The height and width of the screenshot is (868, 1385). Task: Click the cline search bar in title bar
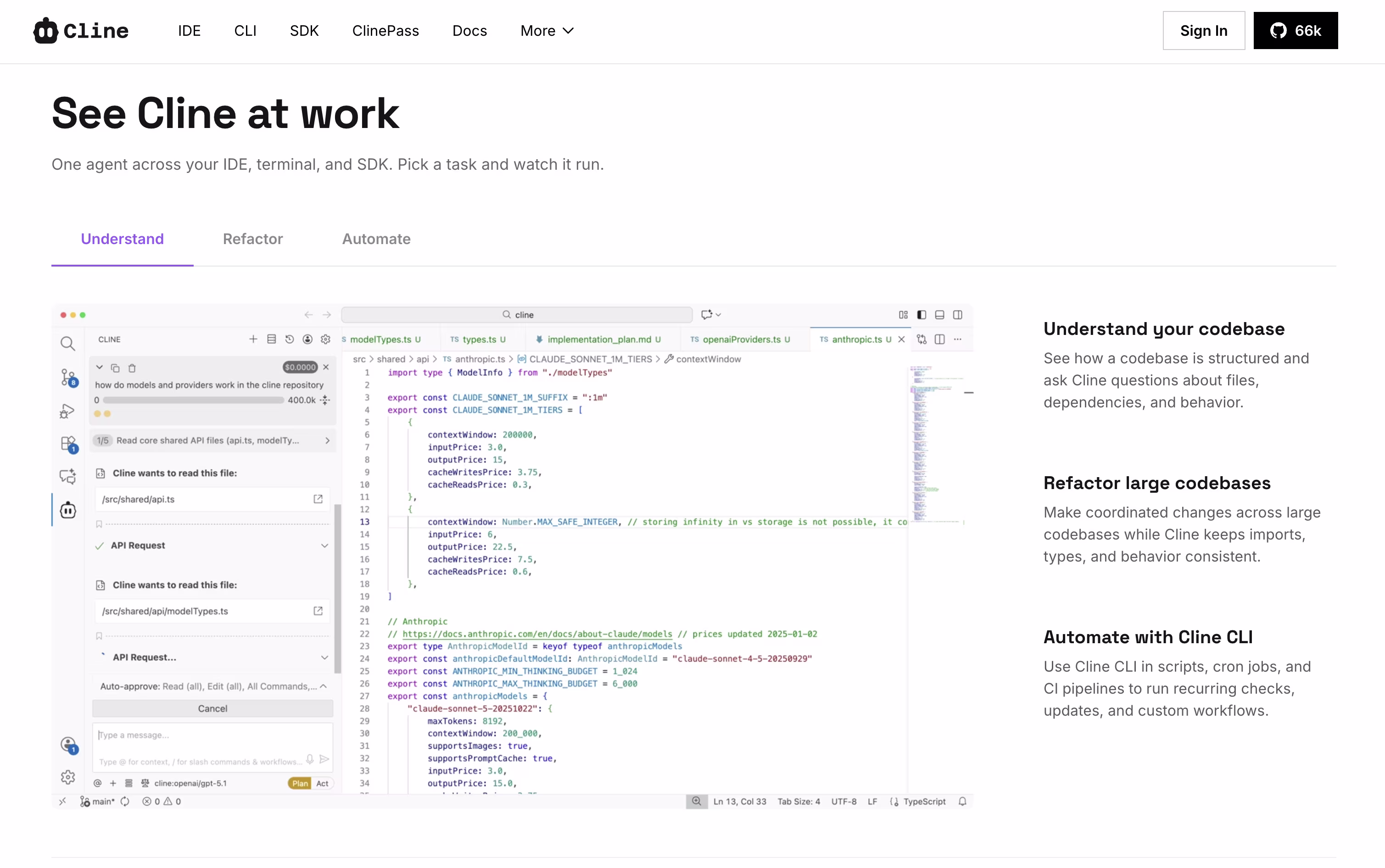(x=517, y=315)
